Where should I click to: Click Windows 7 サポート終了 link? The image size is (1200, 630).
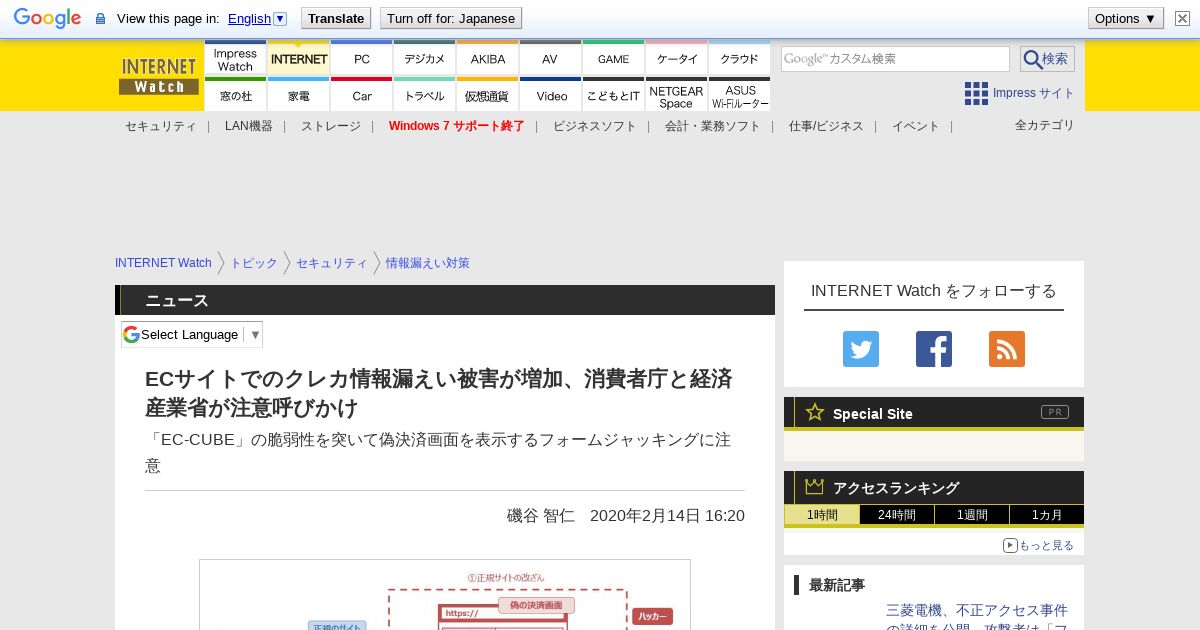457,126
